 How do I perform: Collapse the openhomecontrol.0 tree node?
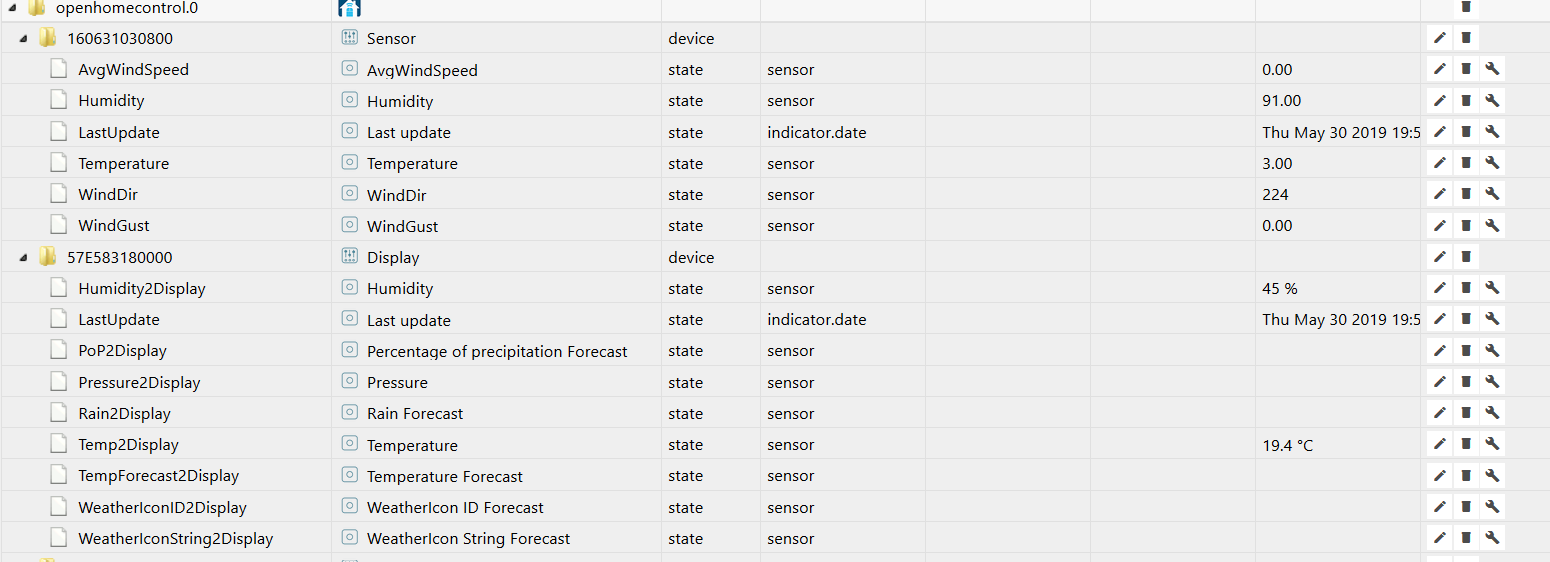pyautogui.click(x=12, y=8)
